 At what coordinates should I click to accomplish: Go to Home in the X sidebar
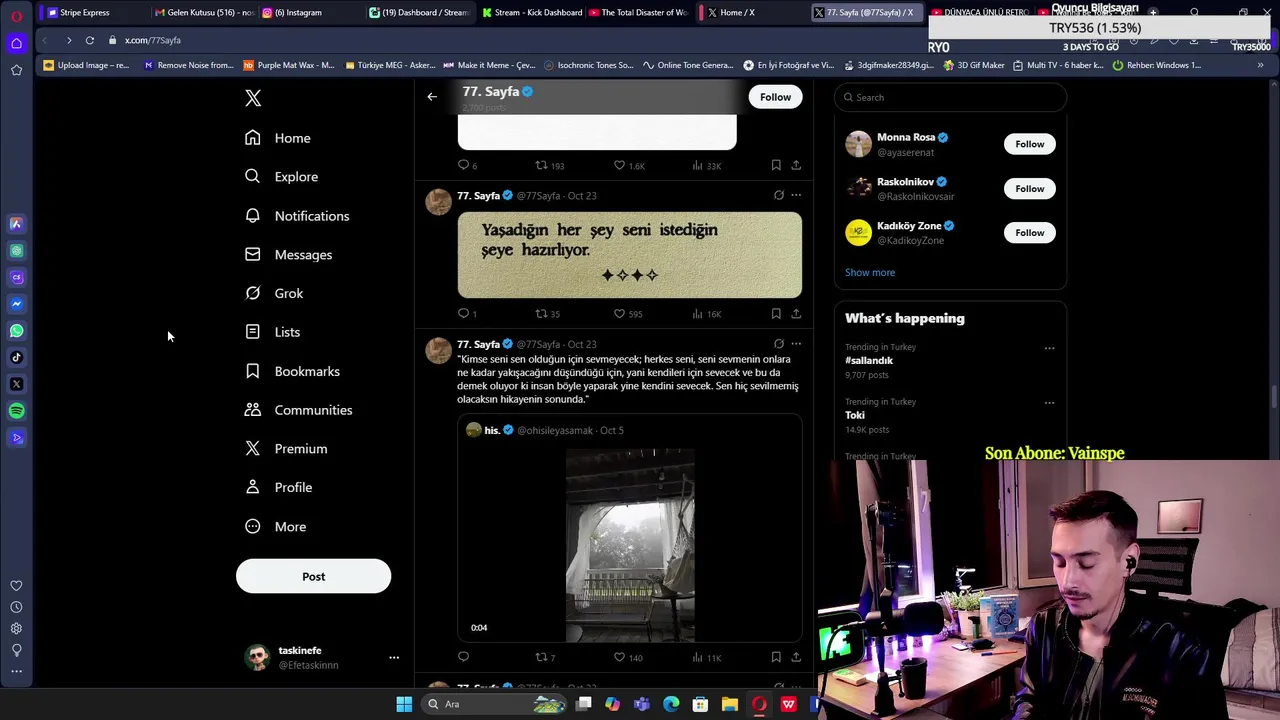[x=279, y=138]
